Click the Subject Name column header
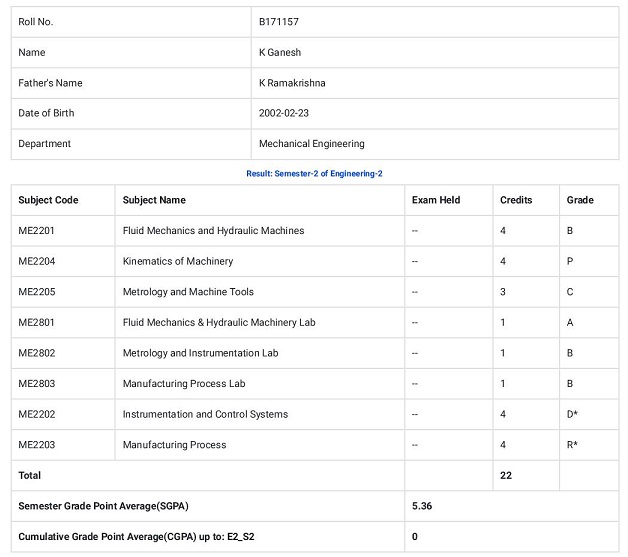This screenshot has width=628, height=557. tap(154, 200)
